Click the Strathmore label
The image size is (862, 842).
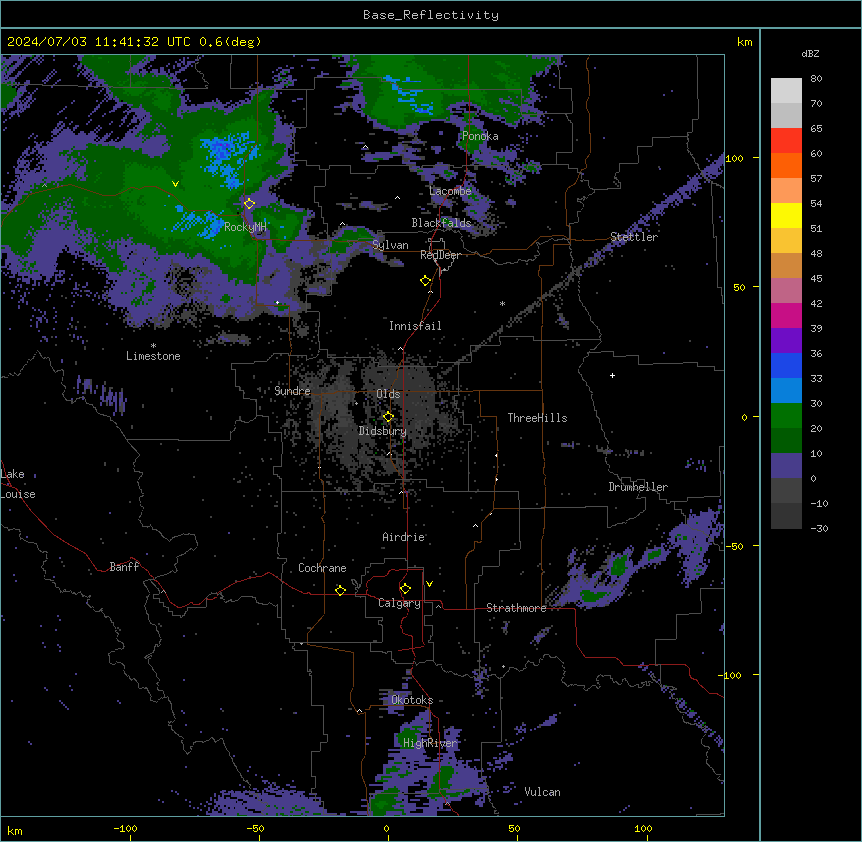[x=516, y=608]
